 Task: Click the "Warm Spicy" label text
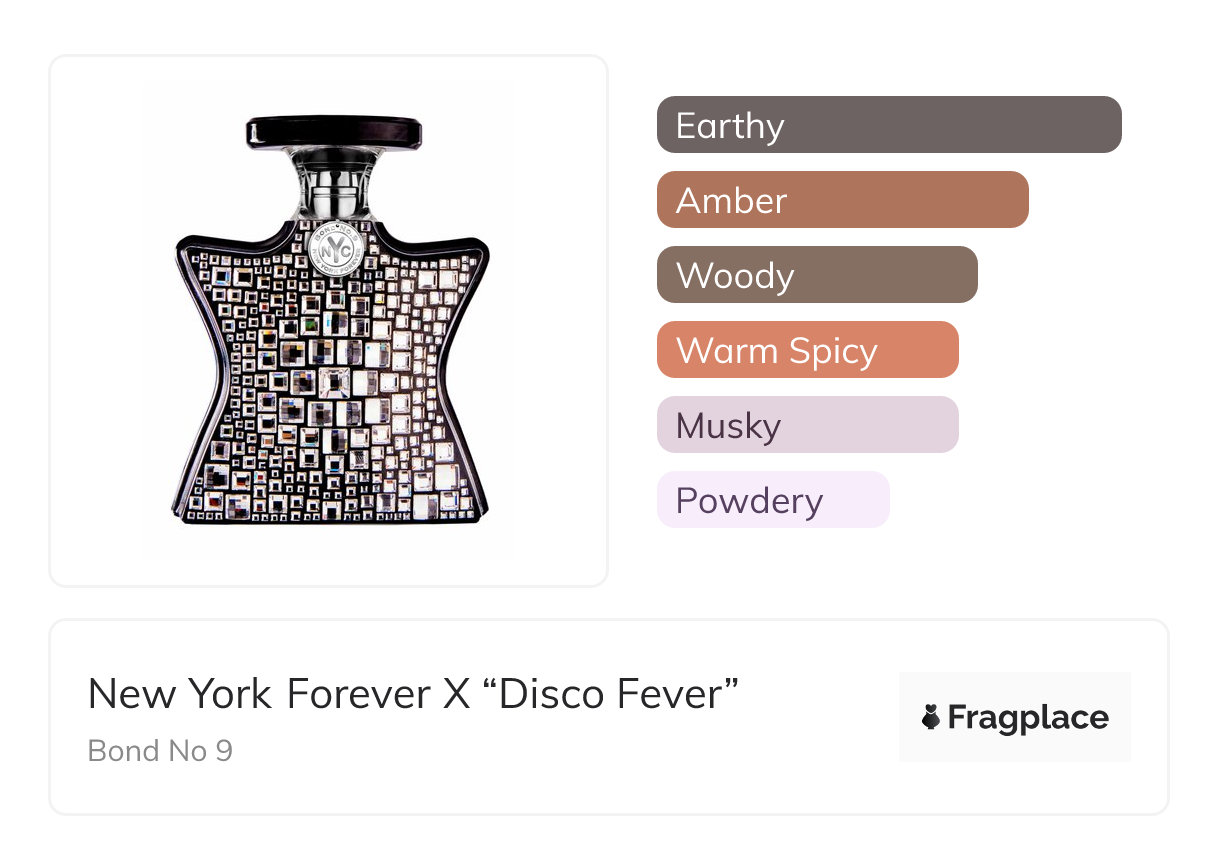coord(777,351)
